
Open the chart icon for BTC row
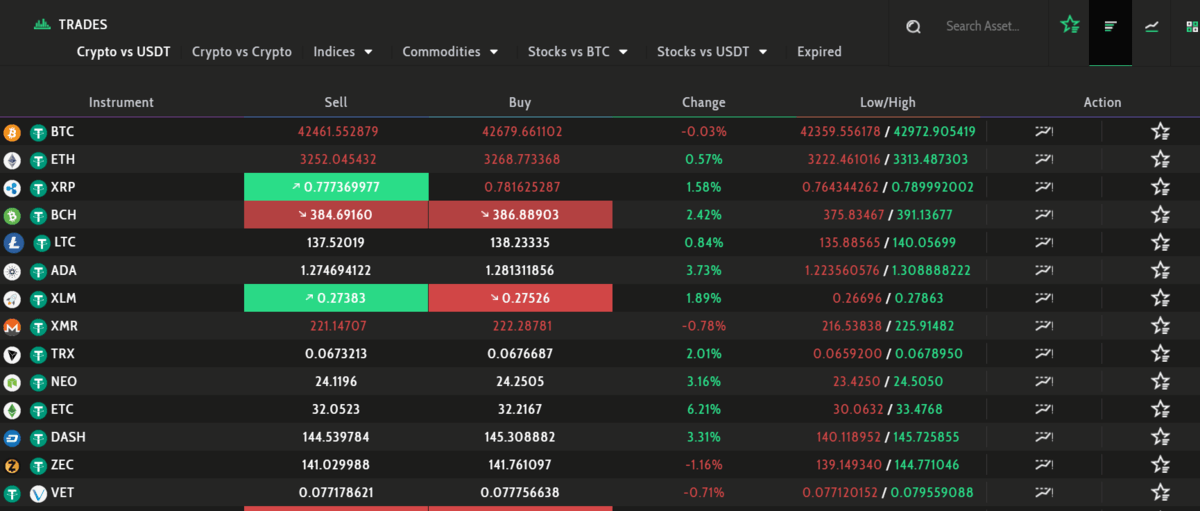click(x=1045, y=131)
